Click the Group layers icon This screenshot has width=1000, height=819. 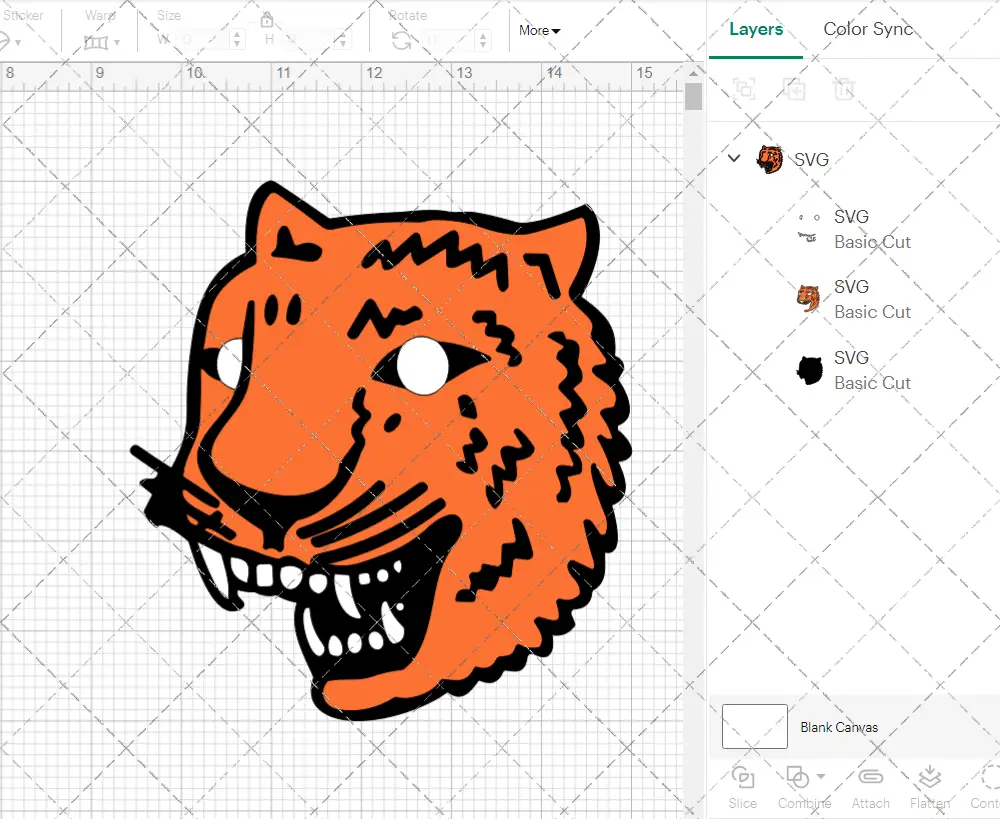coord(744,89)
